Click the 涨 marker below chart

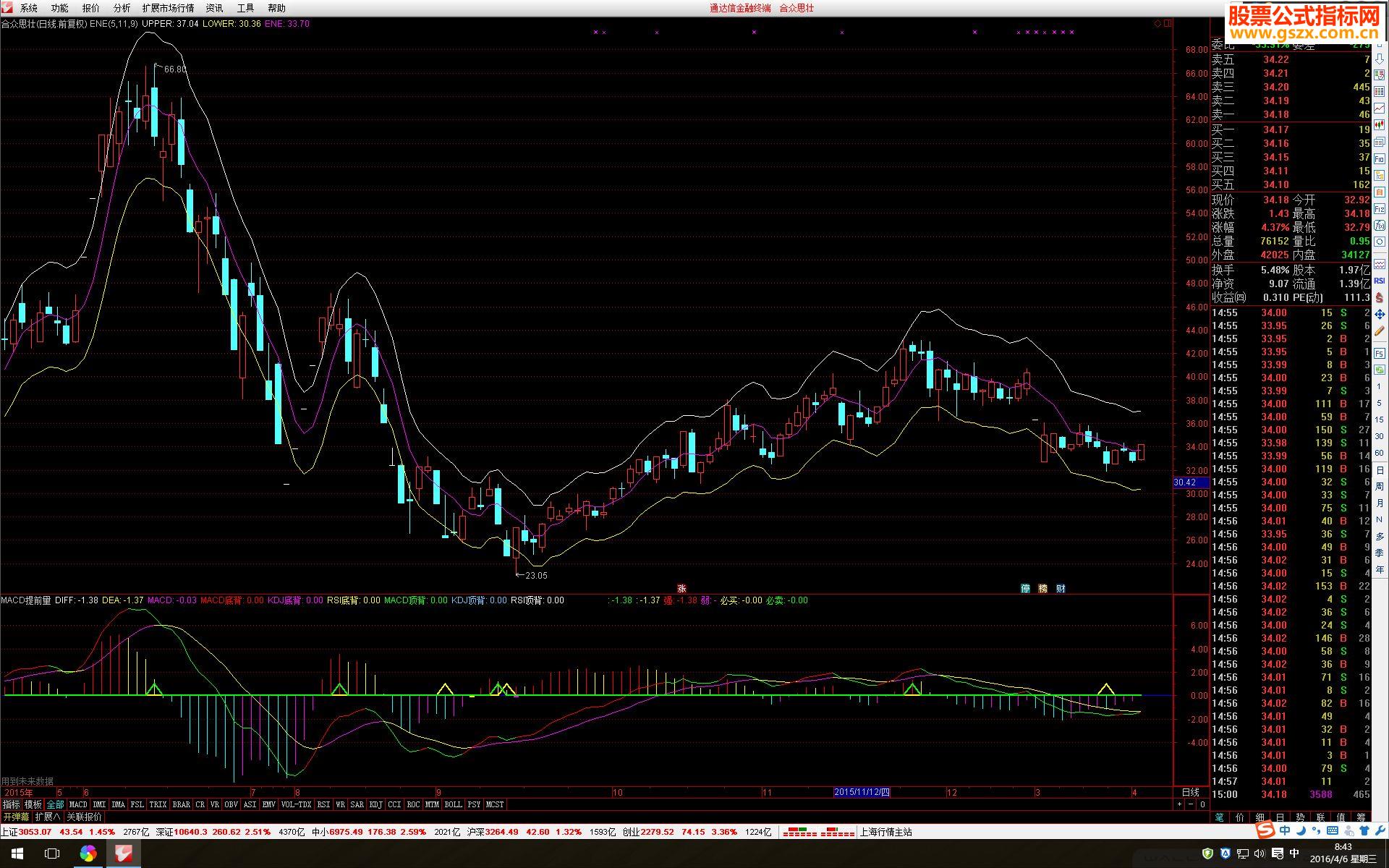pos(681,589)
